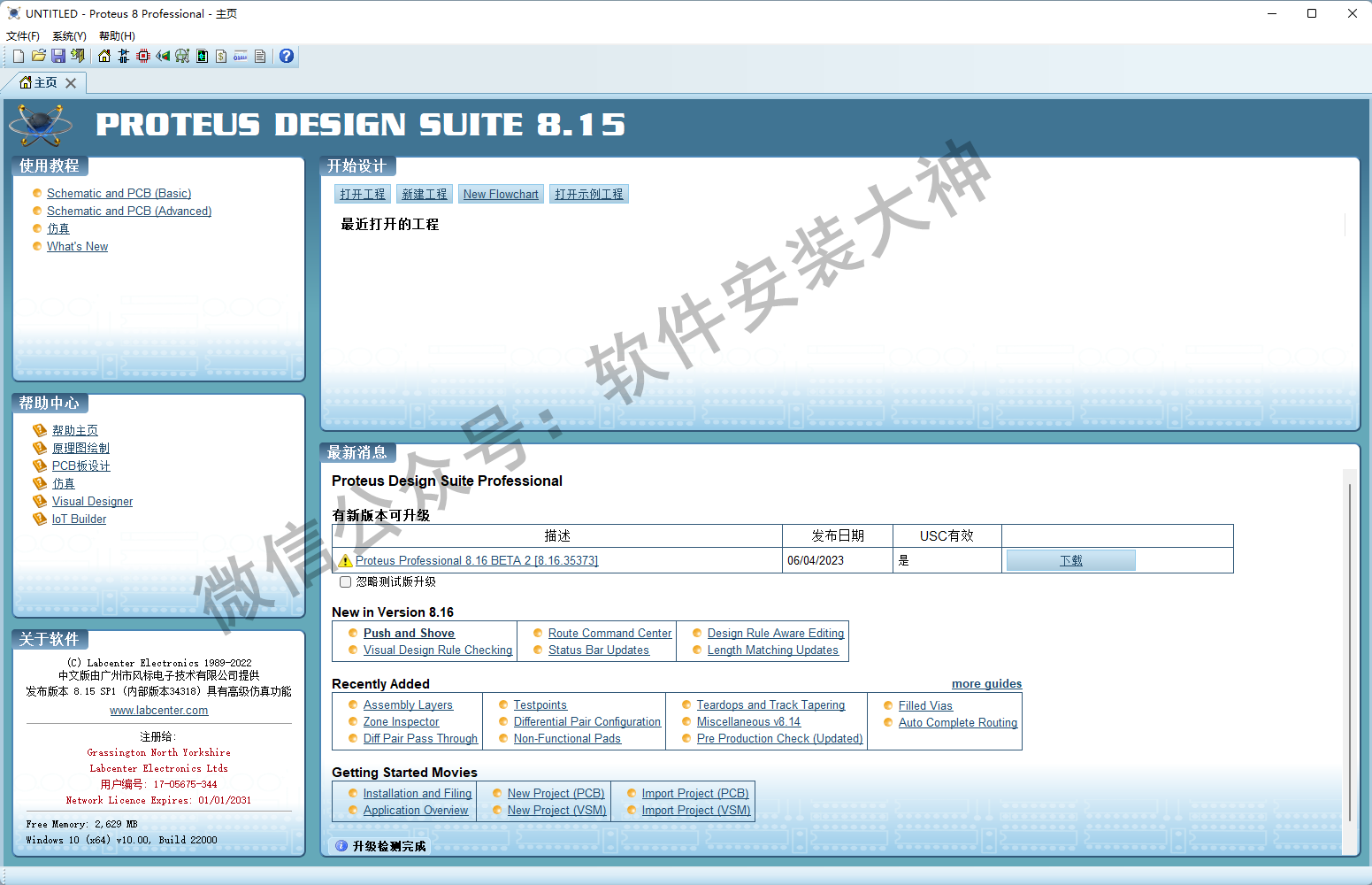Click the 打开工程 button
This screenshot has width=1372, height=885.
click(x=363, y=194)
